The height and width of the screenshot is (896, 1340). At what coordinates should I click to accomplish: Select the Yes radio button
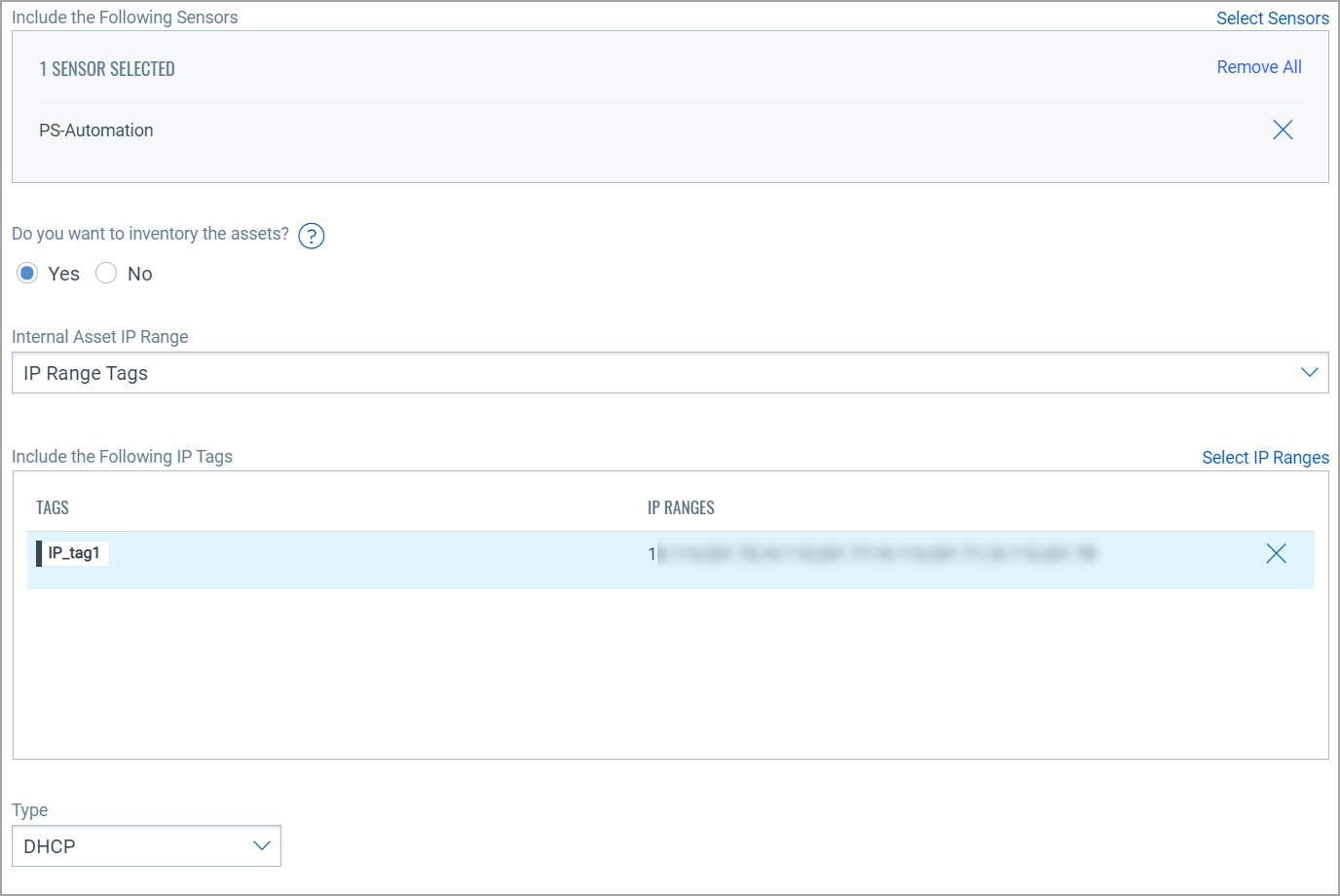[26, 273]
